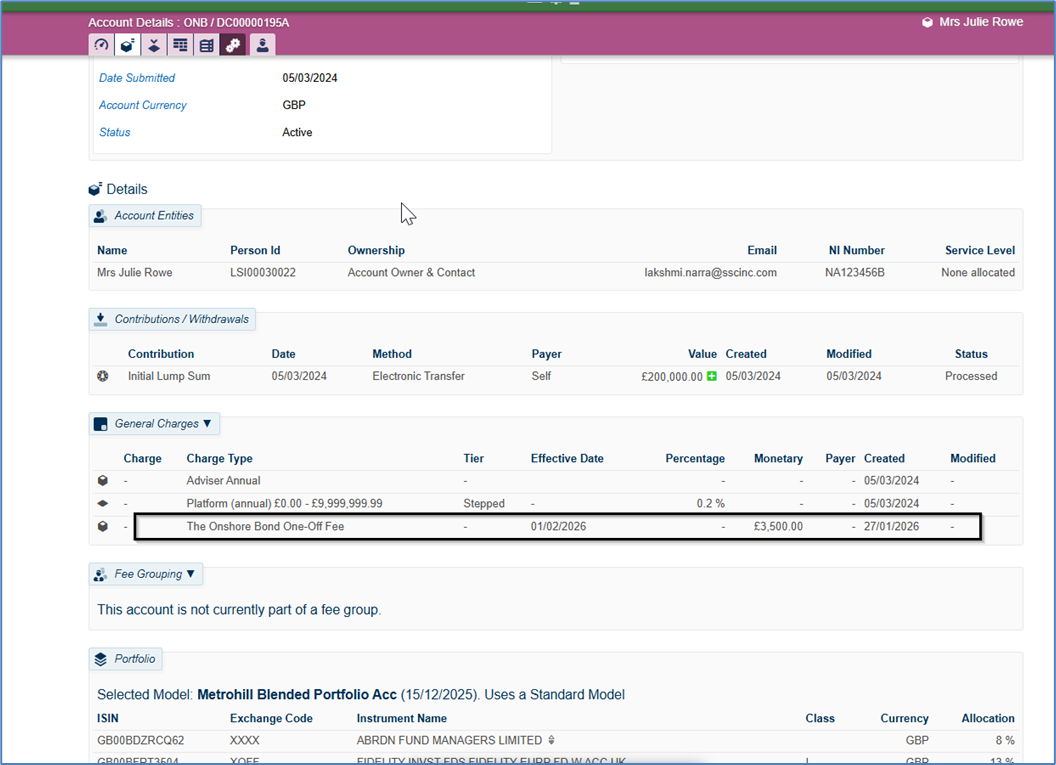This screenshot has height=765, width=1056.
Task: Click None allocated service level cell
Action: click(x=978, y=272)
